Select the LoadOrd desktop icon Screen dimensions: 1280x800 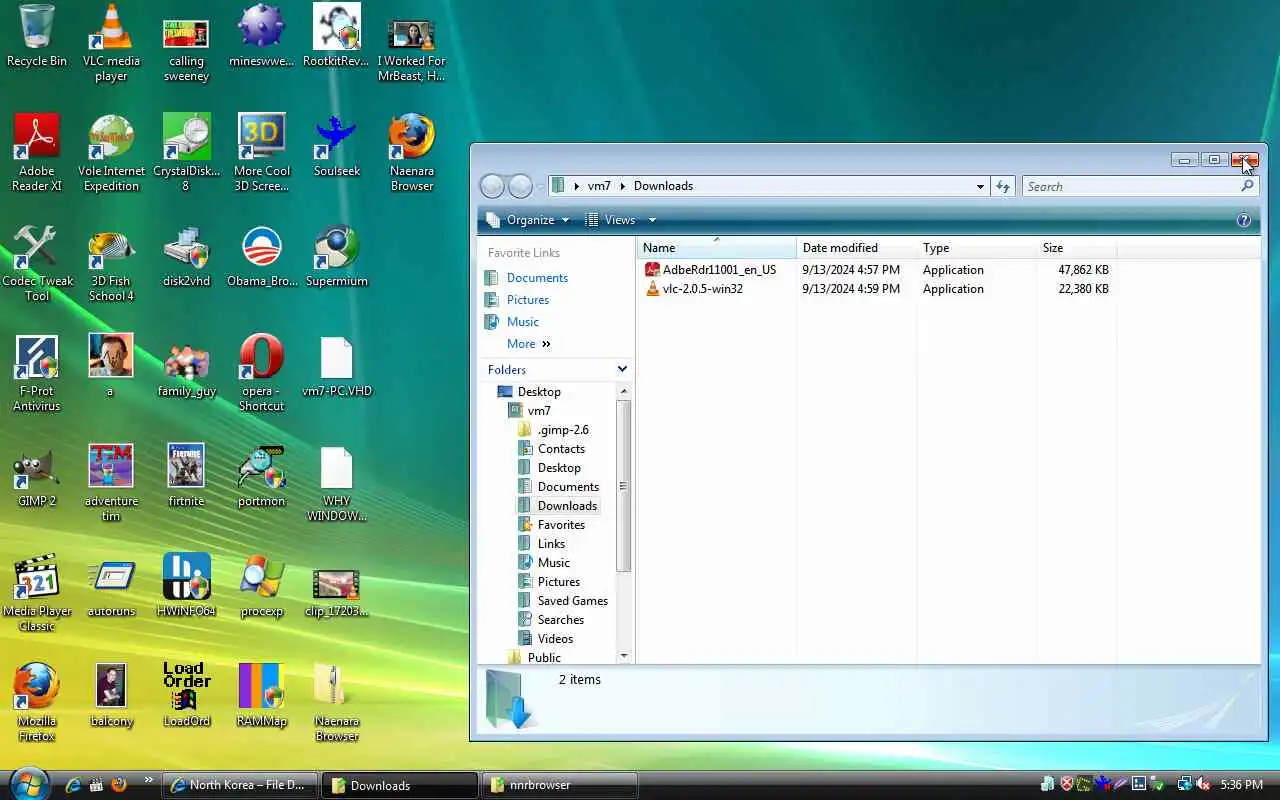coord(186,695)
